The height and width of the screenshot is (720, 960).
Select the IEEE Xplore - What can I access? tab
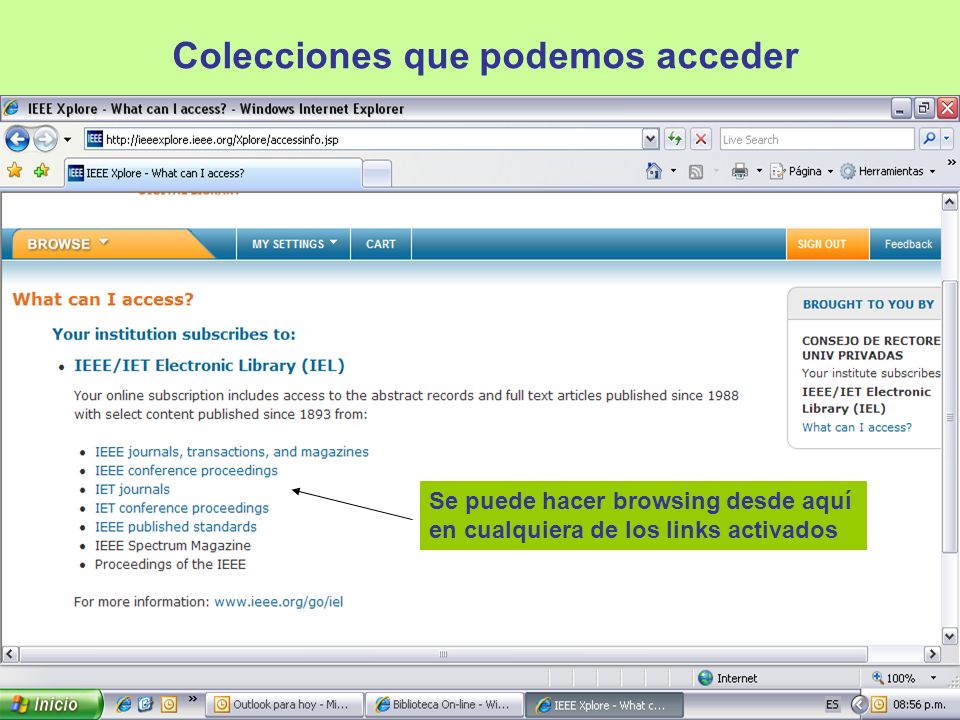[x=213, y=173]
